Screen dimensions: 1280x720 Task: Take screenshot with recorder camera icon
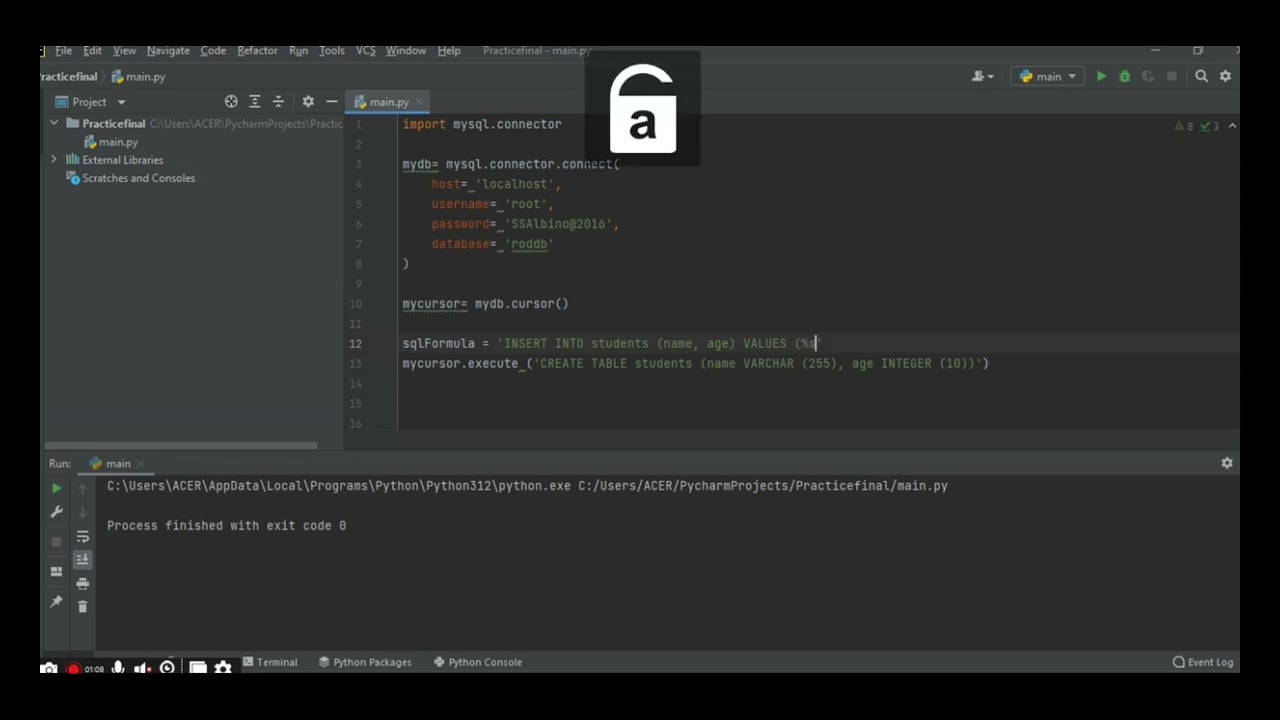(x=49, y=667)
